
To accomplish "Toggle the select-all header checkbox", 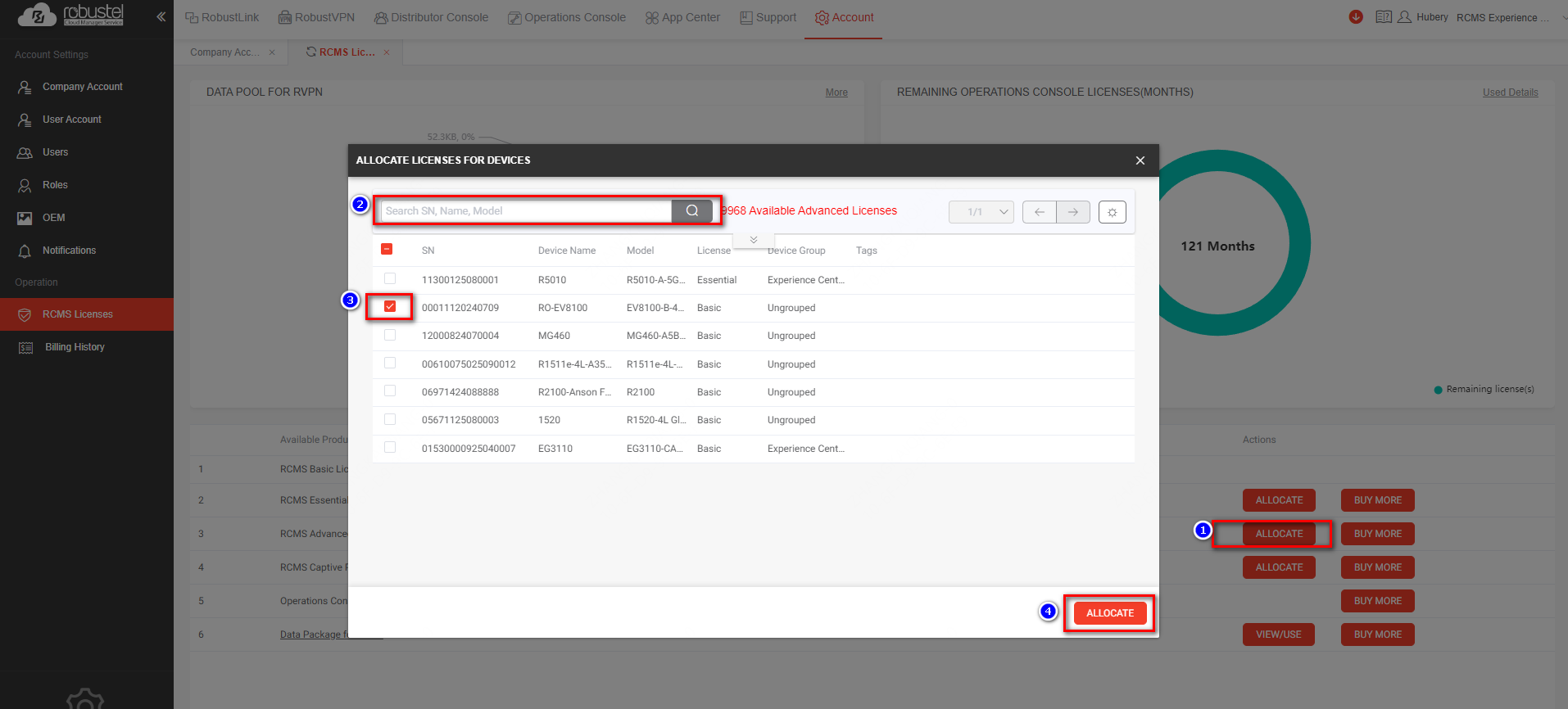I will 387,250.
